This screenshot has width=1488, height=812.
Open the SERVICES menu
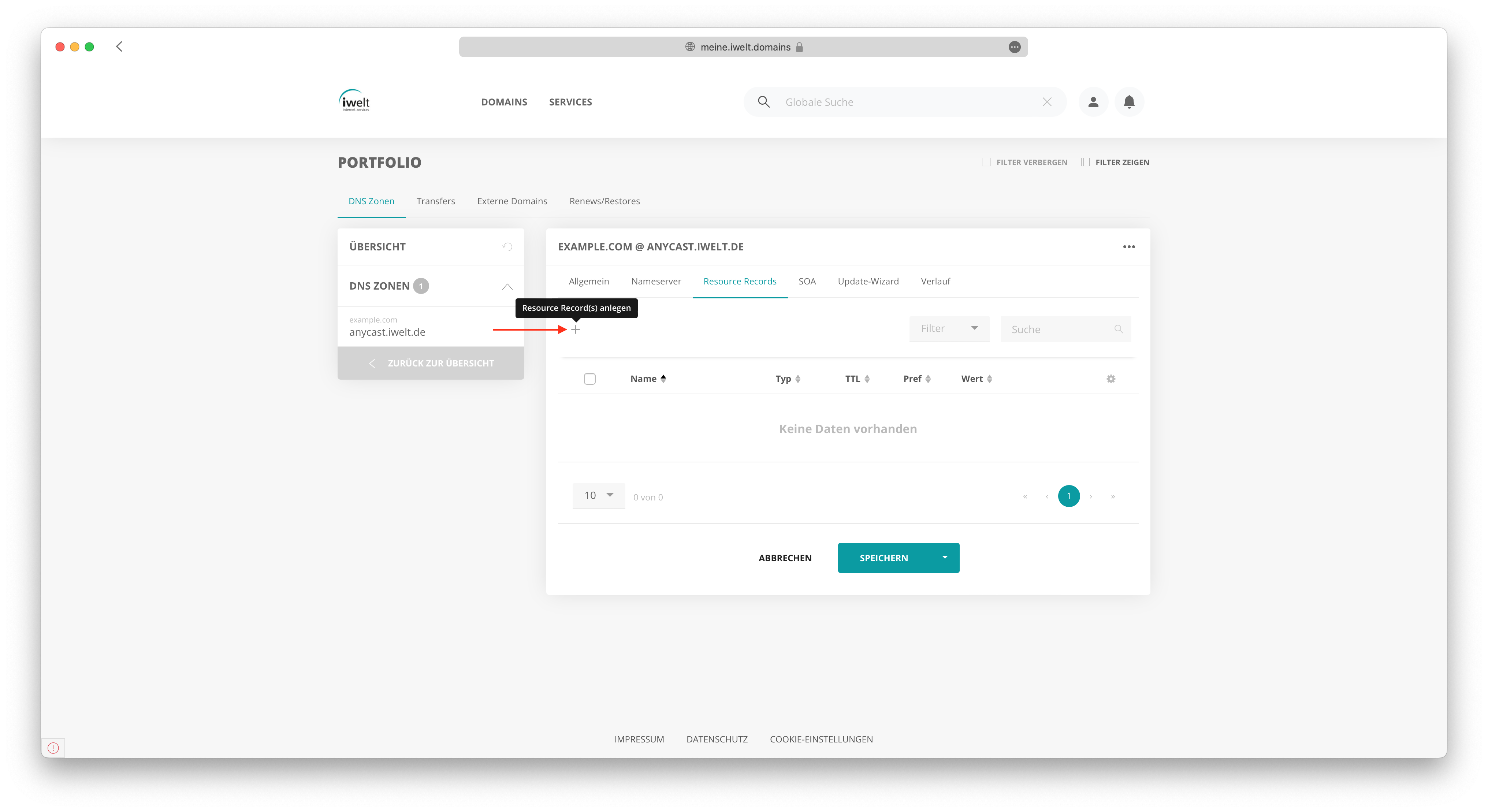(570, 102)
